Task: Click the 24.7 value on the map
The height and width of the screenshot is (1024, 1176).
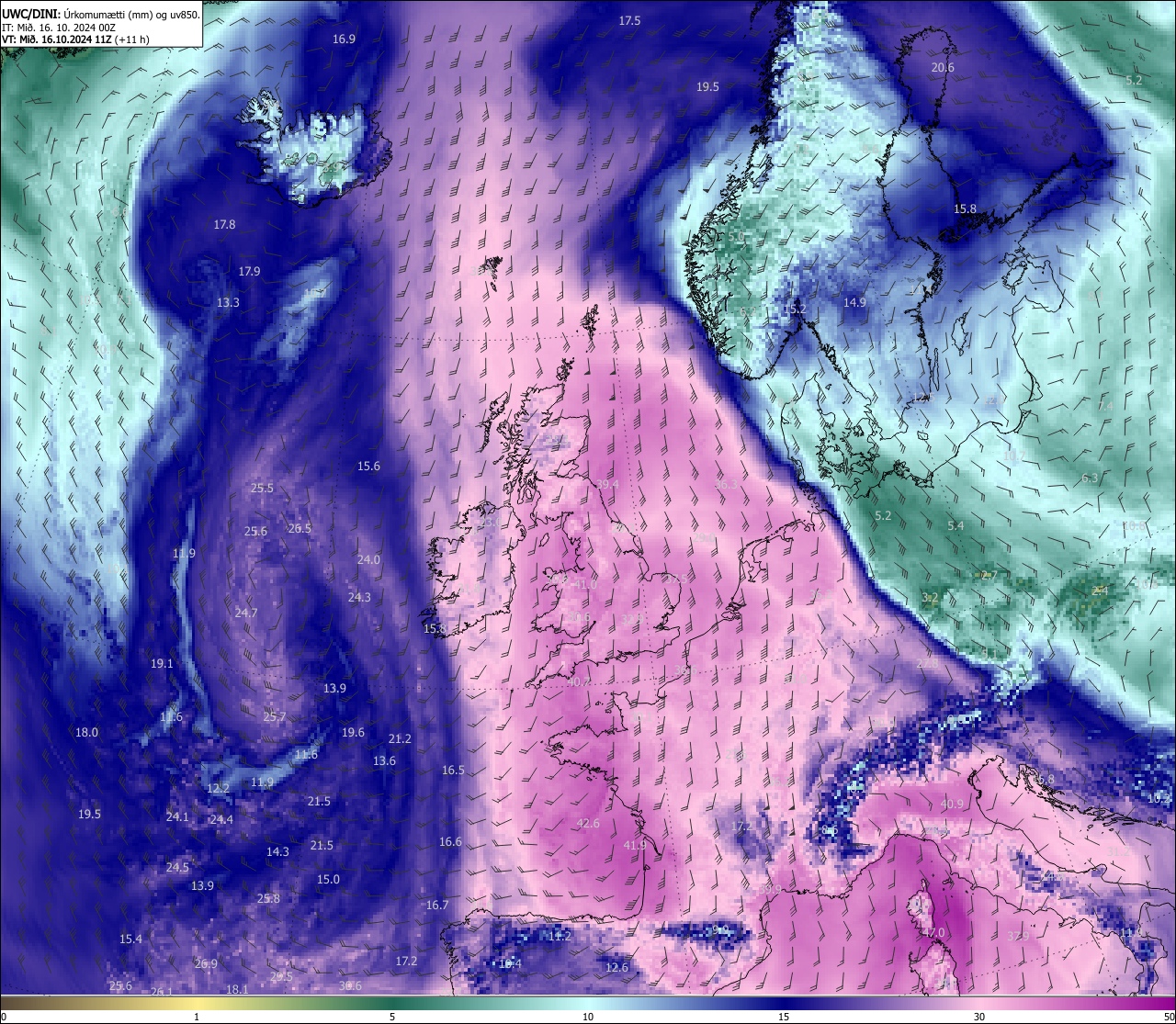Action: [x=246, y=613]
